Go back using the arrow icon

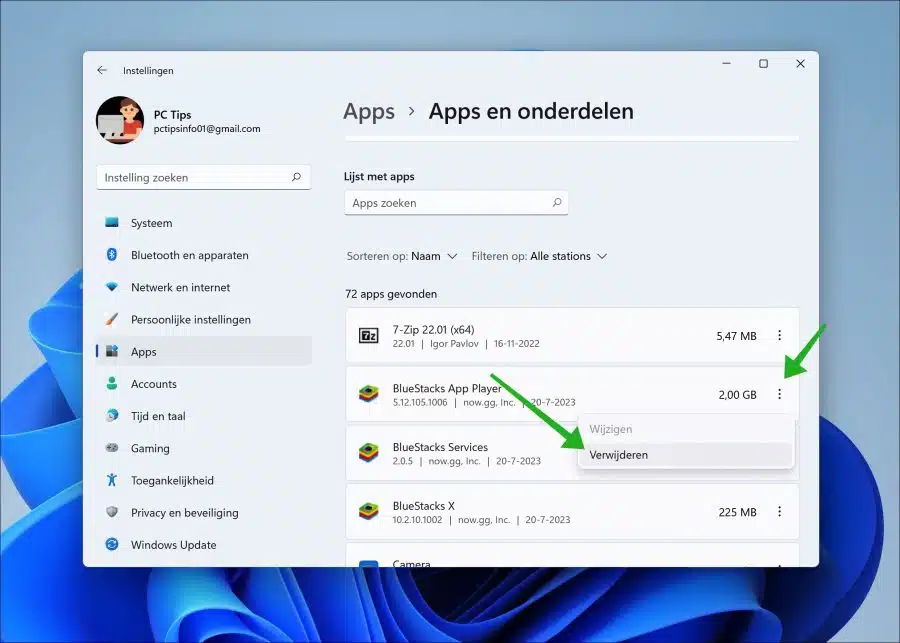click(102, 70)
